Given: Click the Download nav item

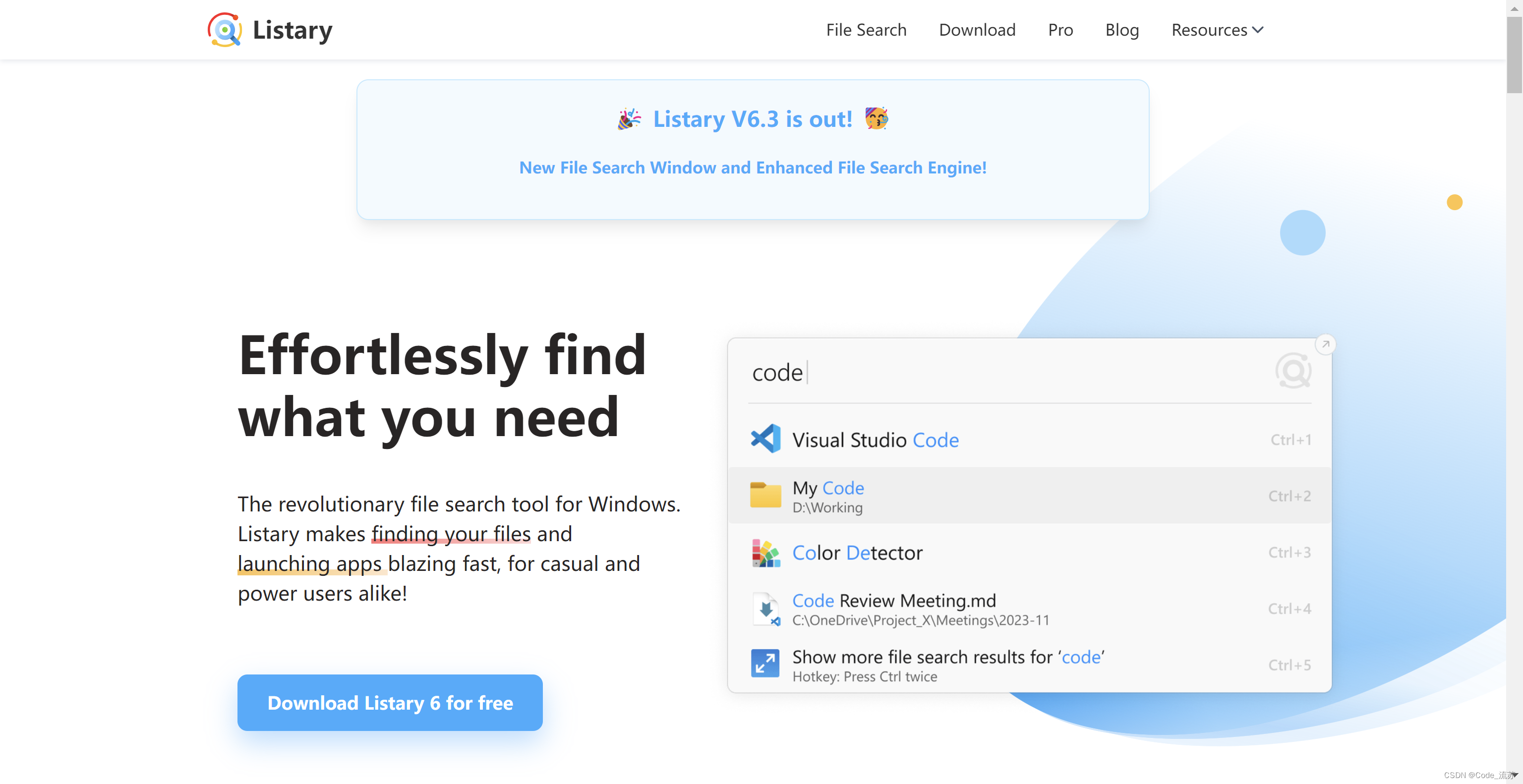Looking at the screenshot, I should click(x=978, y=29).
